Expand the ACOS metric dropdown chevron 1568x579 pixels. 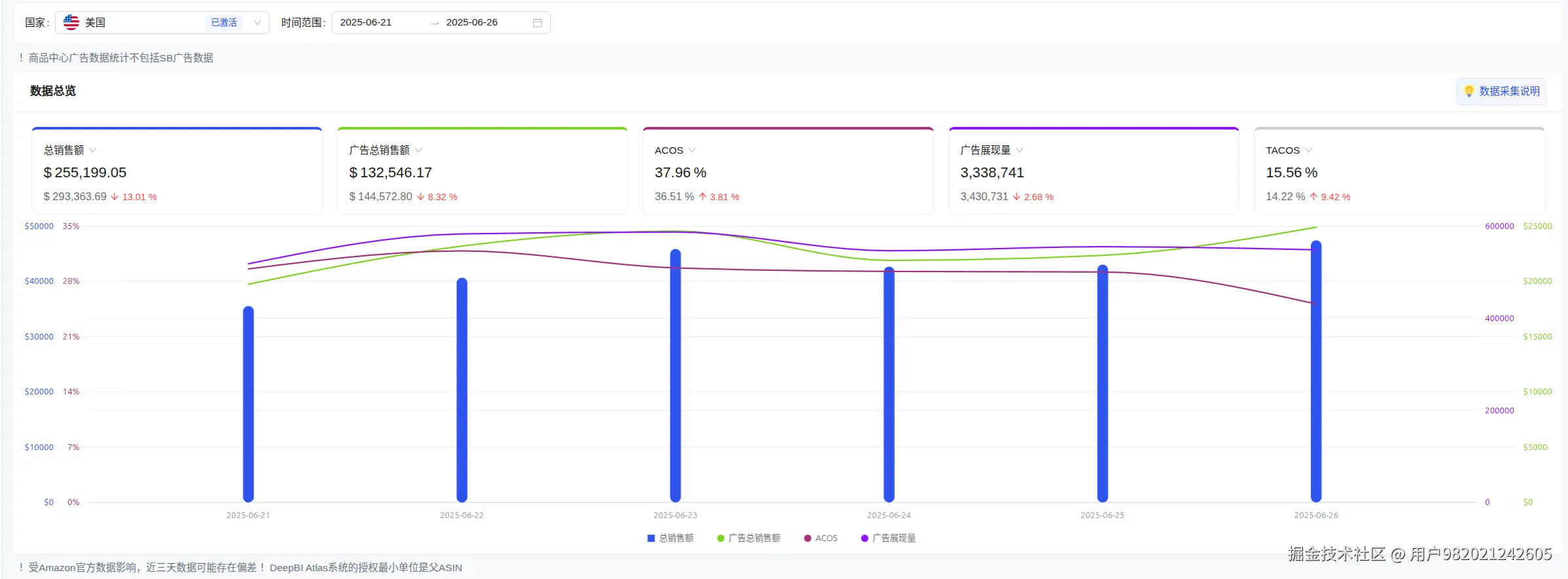point(692,150)
